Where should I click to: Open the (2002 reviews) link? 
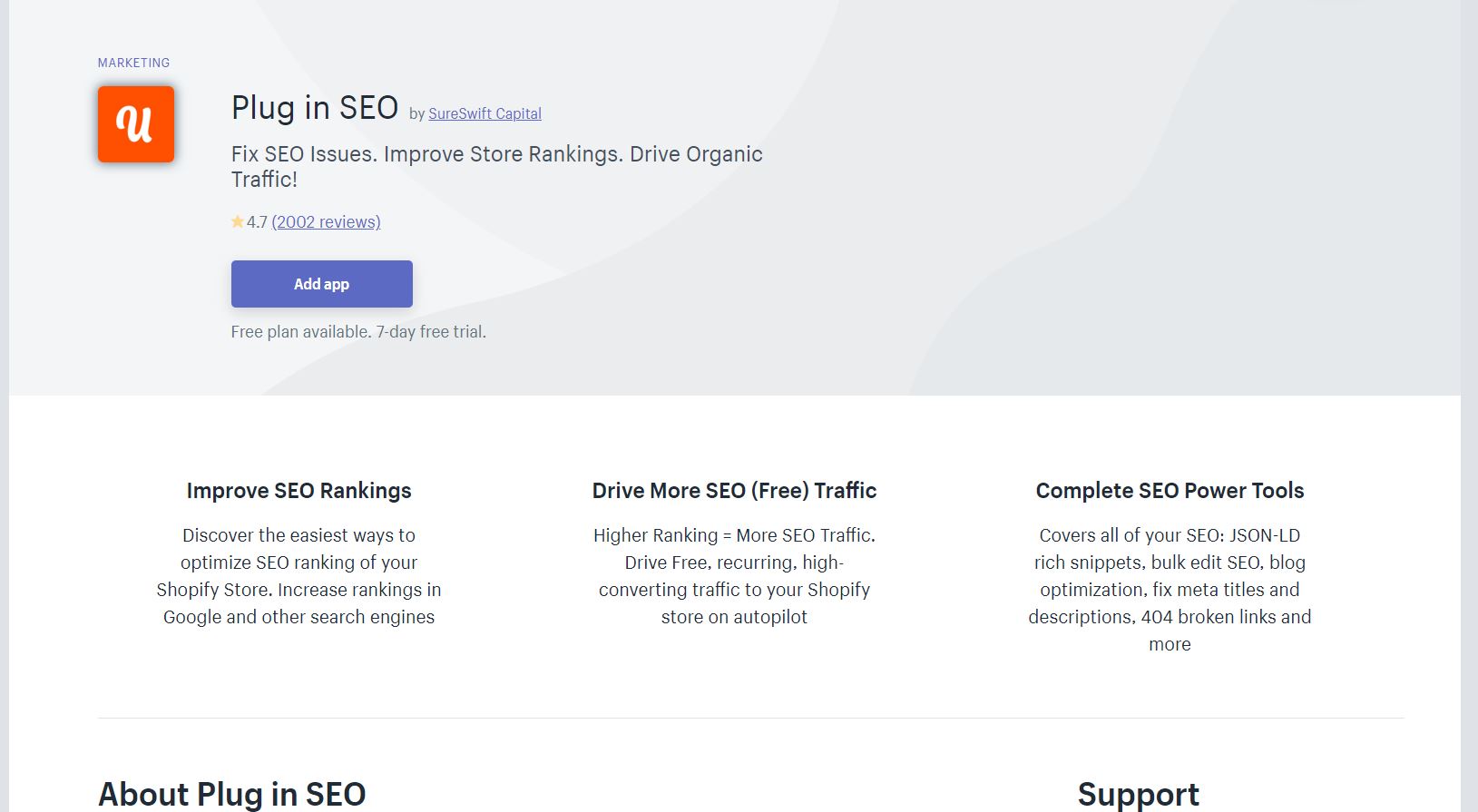point(327,221)
